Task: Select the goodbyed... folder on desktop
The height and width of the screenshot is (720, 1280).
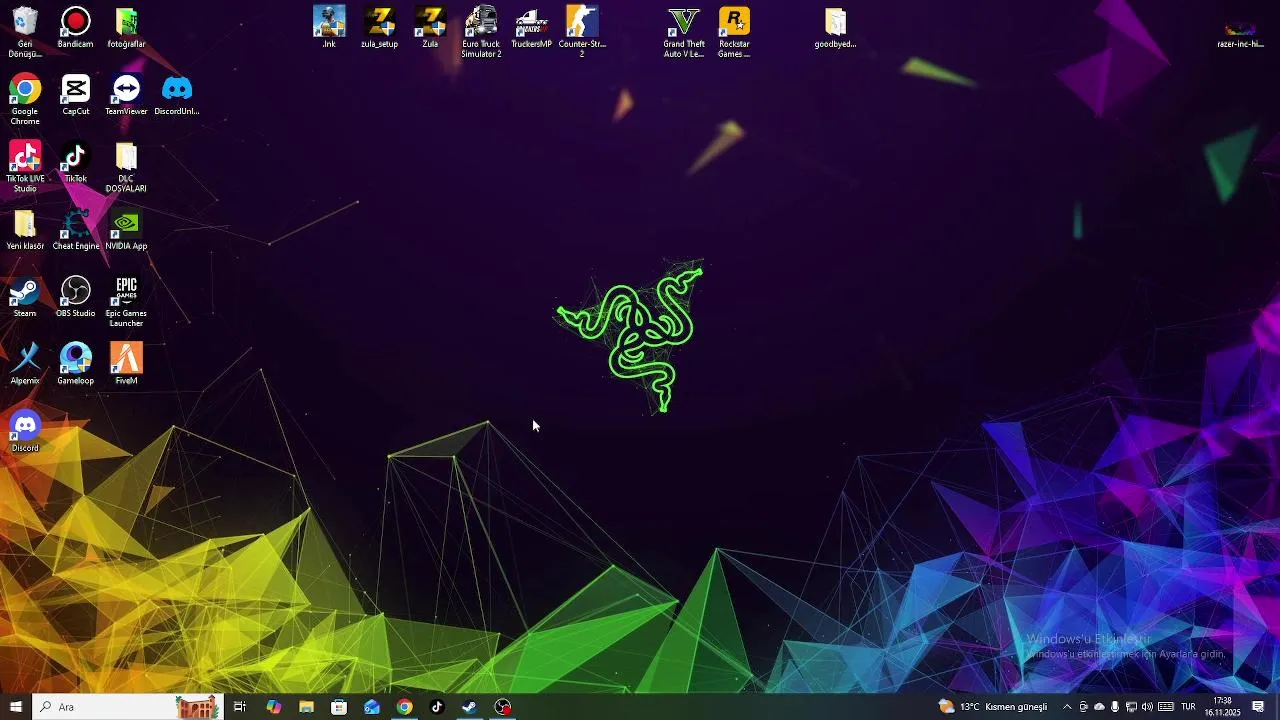Action: tap(835, 28)
